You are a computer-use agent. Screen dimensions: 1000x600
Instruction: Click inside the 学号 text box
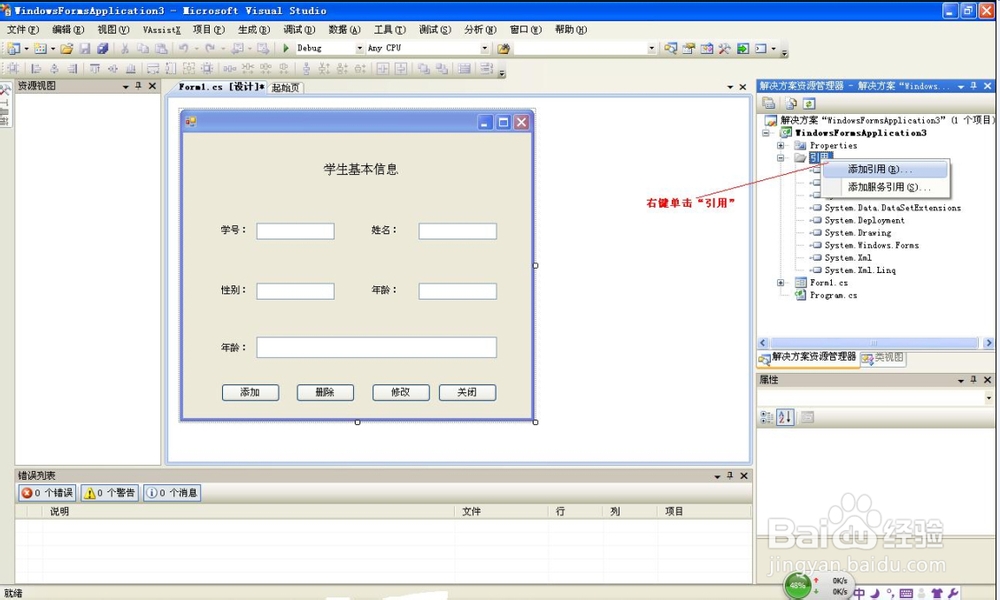294,230
